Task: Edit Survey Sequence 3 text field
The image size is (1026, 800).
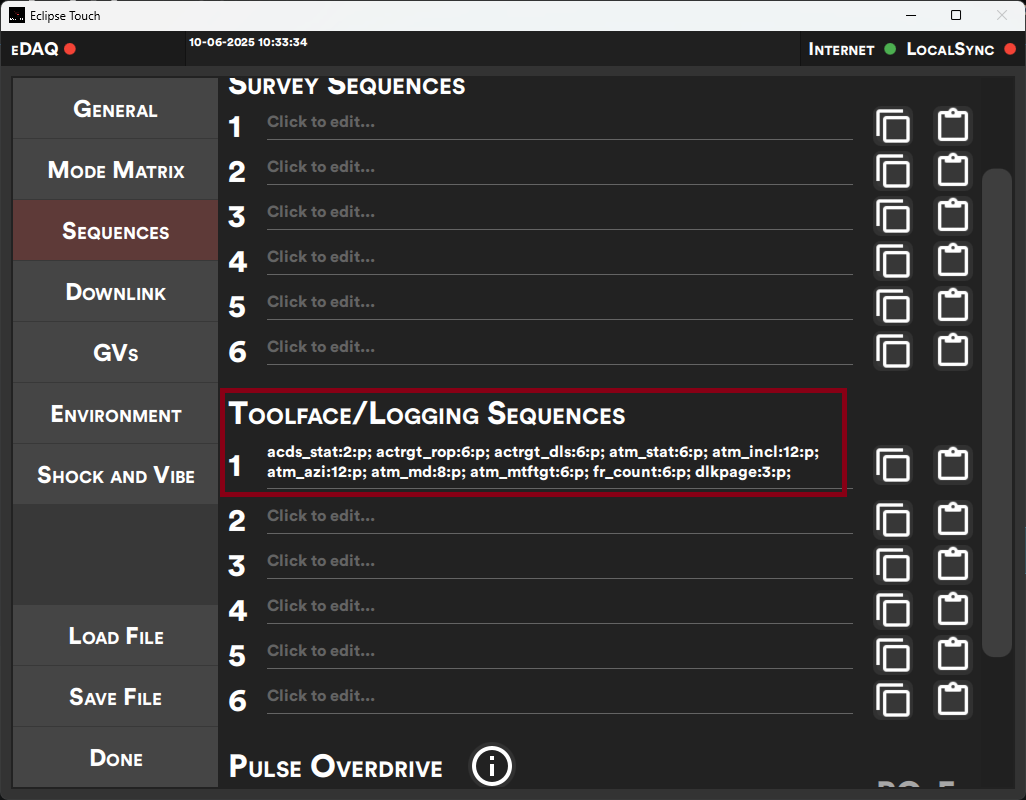Action: pyautogui.click(x=559, y=211)
